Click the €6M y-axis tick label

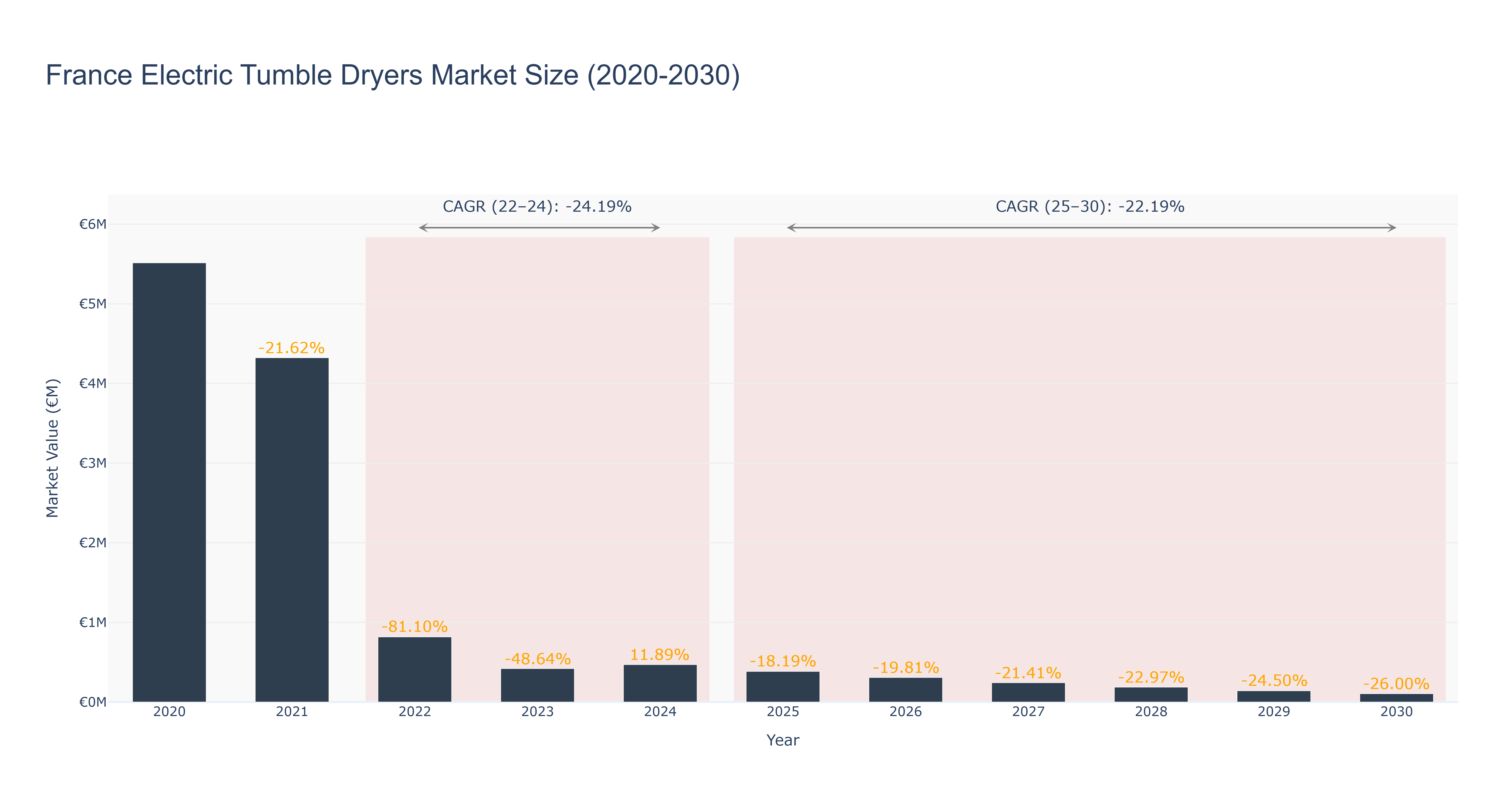point(93,224)
